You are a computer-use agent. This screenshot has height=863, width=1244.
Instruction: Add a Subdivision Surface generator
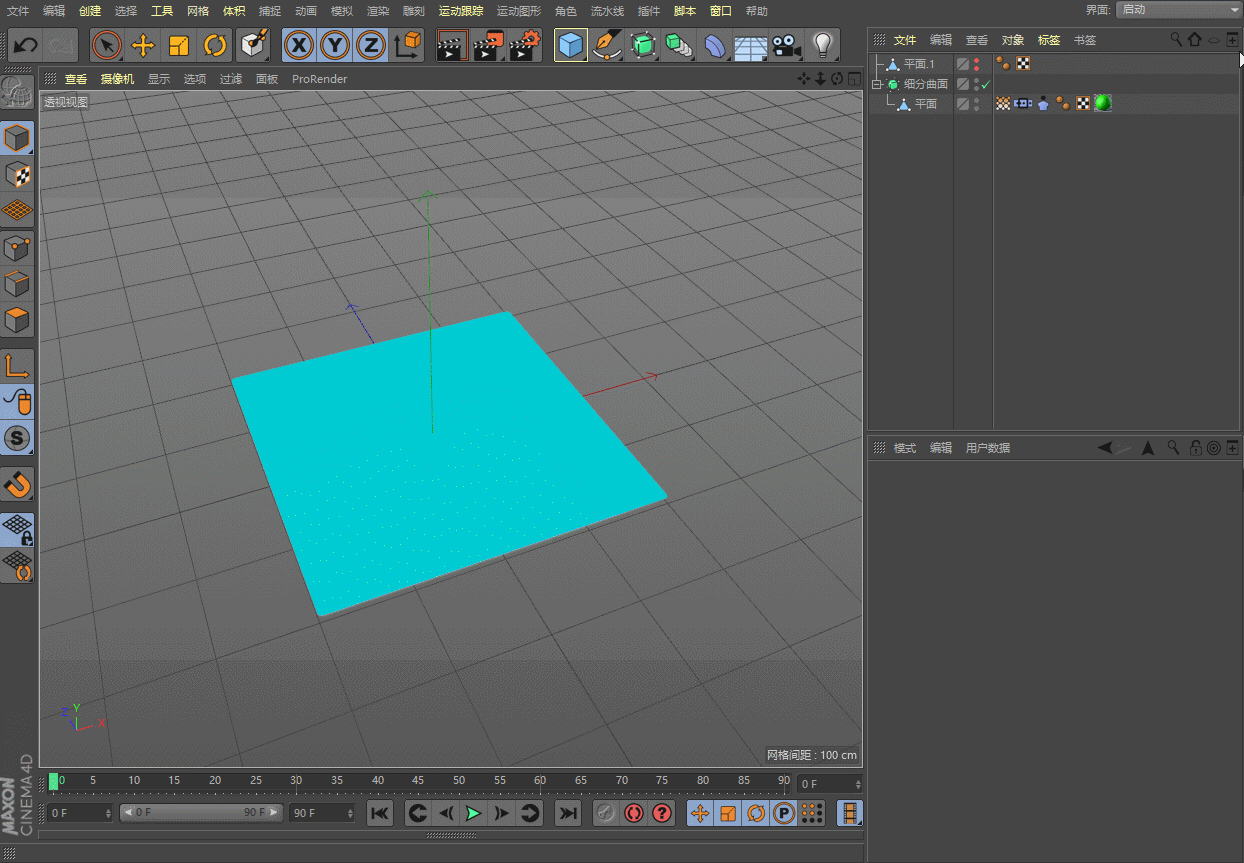point(643,45)
